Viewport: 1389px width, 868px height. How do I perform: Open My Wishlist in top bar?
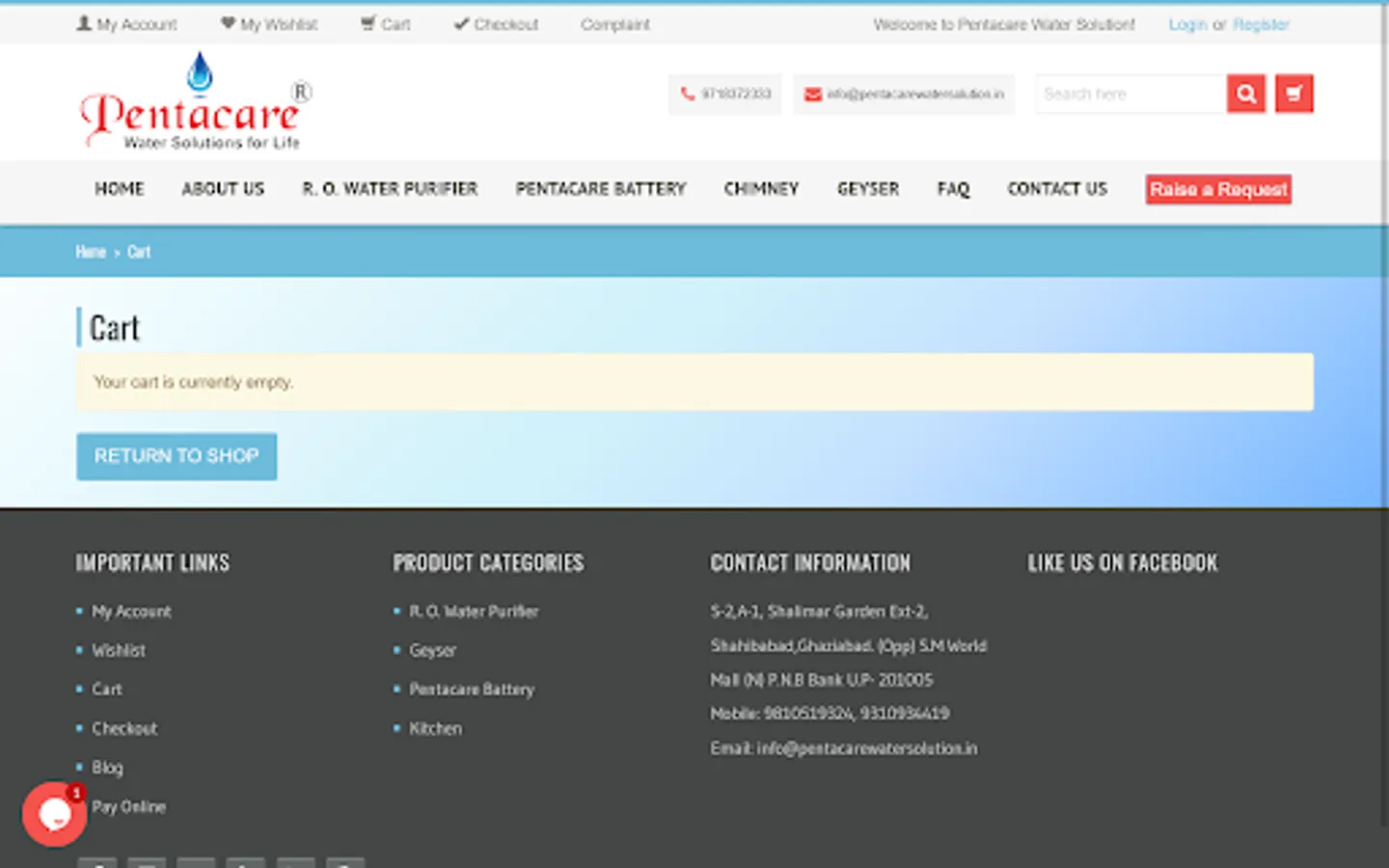point(269,24)
